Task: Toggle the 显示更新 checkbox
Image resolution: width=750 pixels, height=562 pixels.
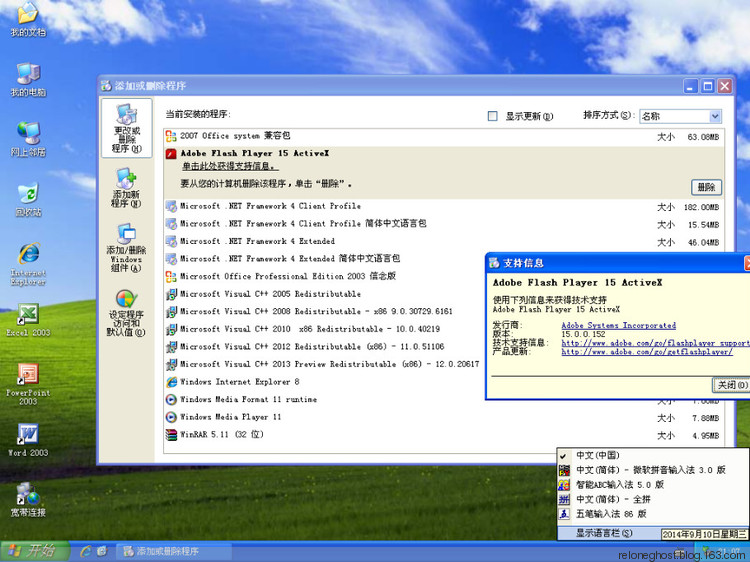Action: [492, 116]
